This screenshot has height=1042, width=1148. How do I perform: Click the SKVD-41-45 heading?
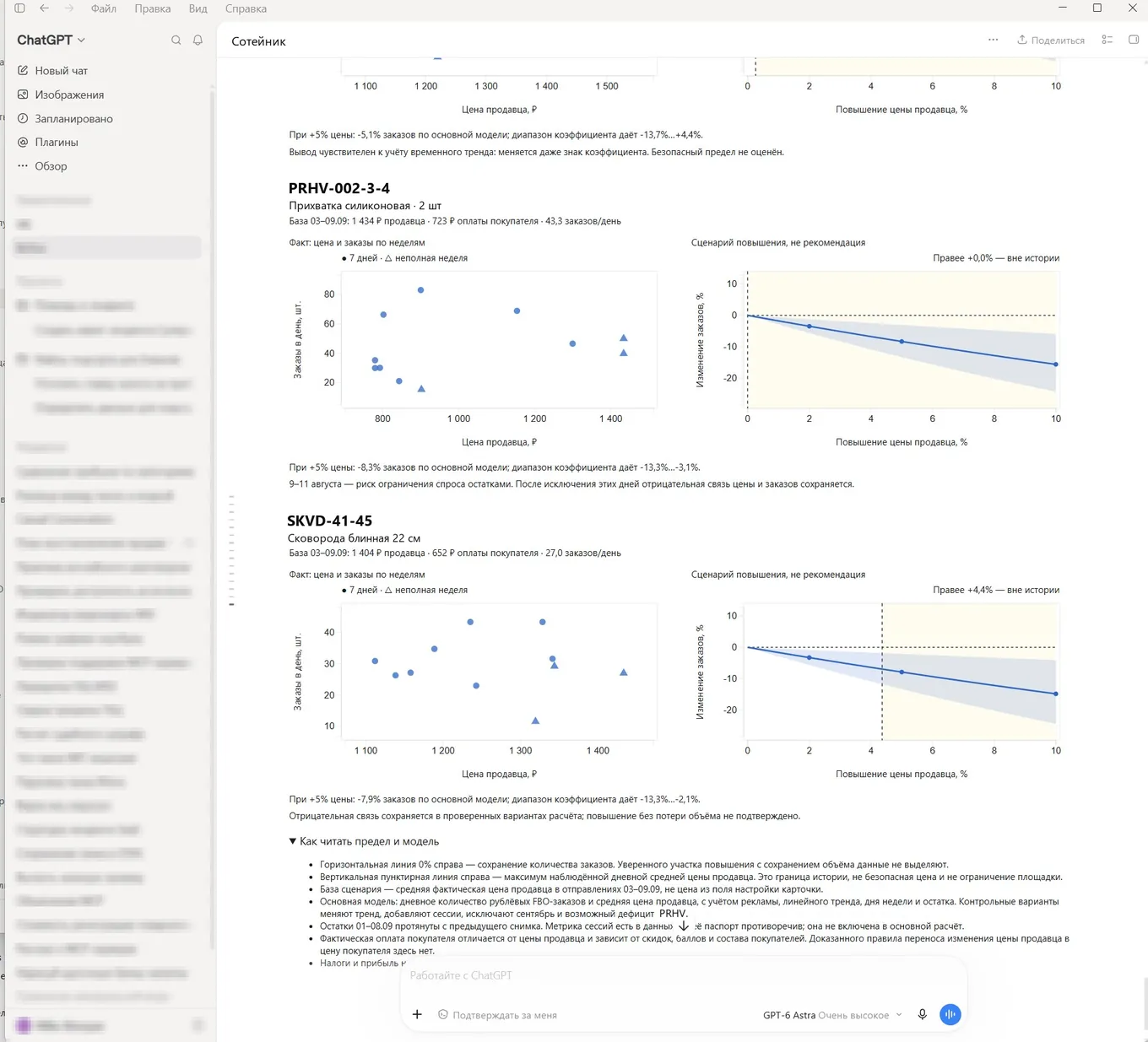click(329, 521)
